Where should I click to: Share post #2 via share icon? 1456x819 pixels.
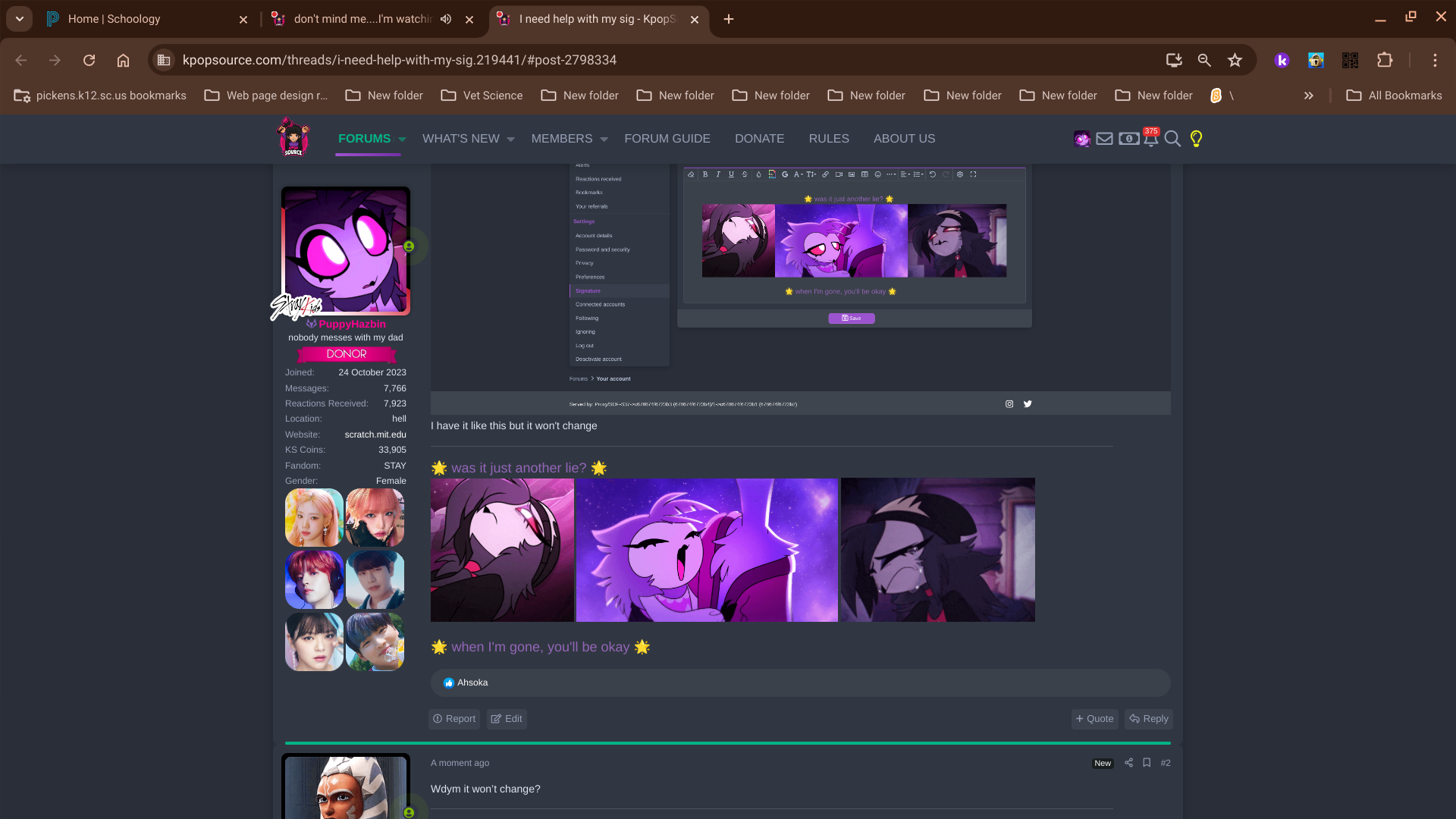click(1128, 763)
